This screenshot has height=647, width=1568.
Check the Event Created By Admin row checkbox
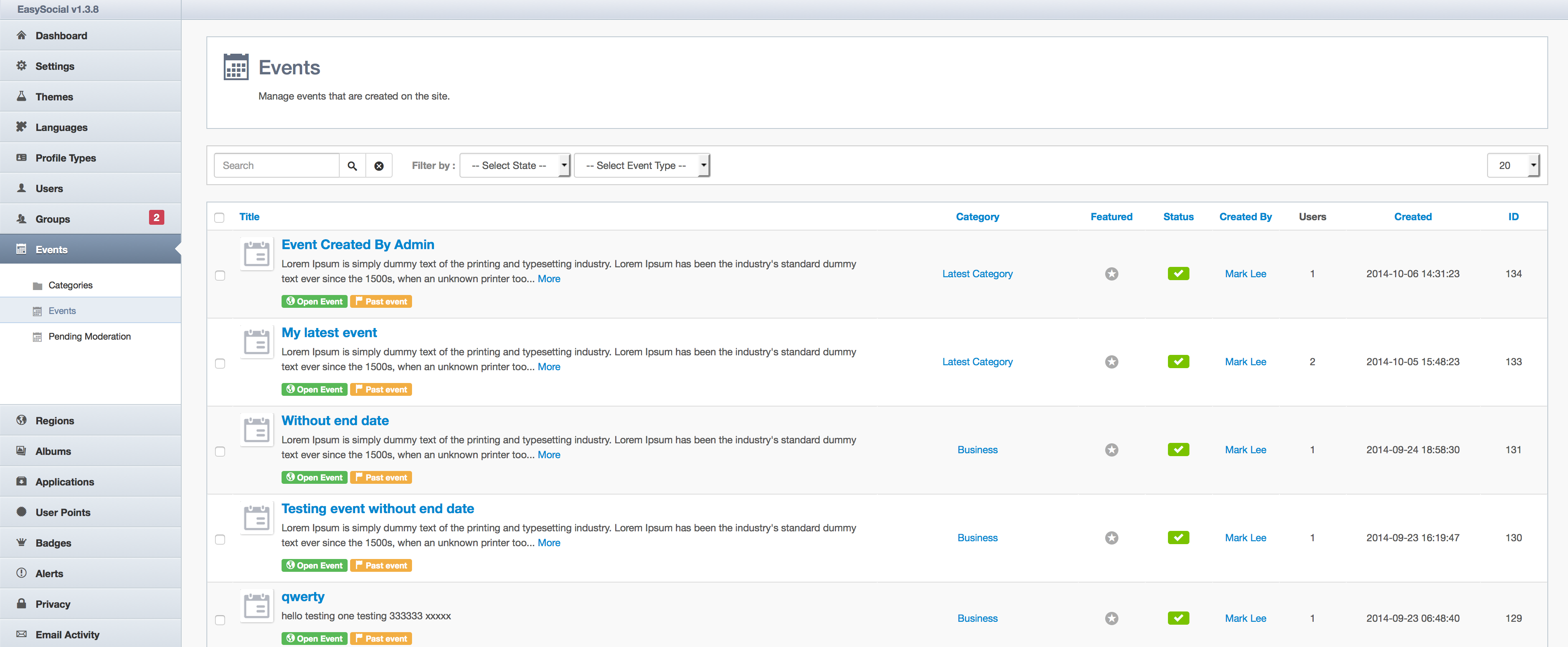[x=220, y=276]
